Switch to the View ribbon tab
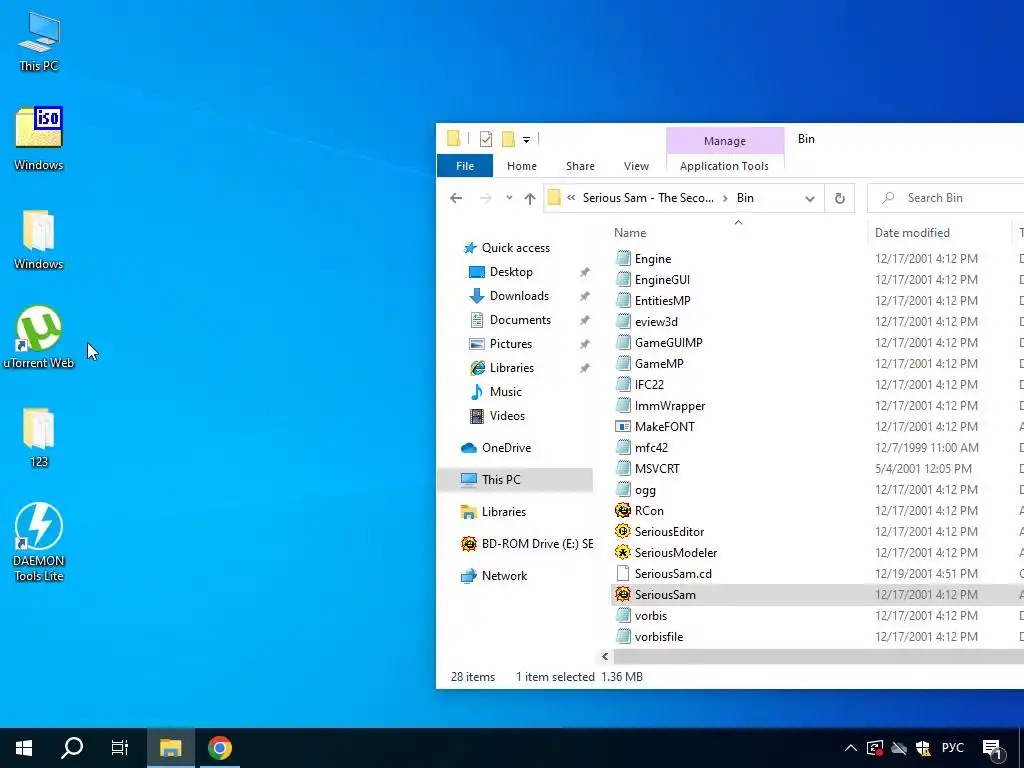The image size is (1024, 768). click(636, 166)
